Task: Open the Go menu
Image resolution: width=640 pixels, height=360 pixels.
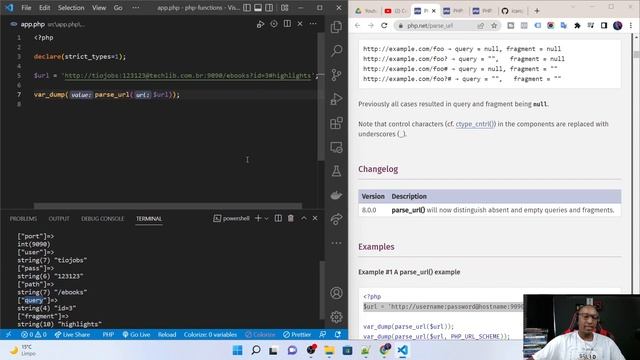Action: 118,8
